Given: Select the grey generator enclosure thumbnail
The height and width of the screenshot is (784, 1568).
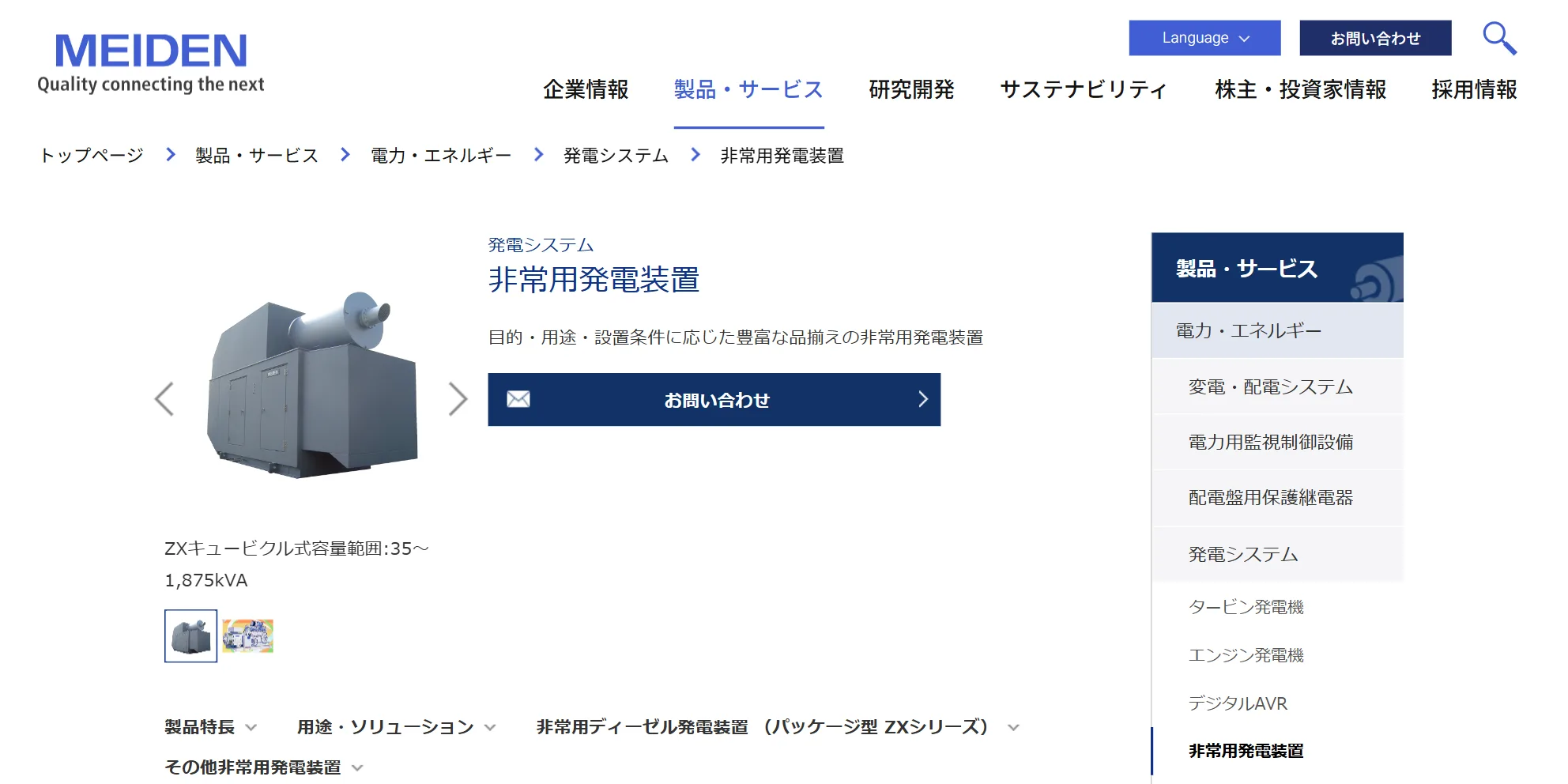Looking at the screenshot, I should [190, 635].
